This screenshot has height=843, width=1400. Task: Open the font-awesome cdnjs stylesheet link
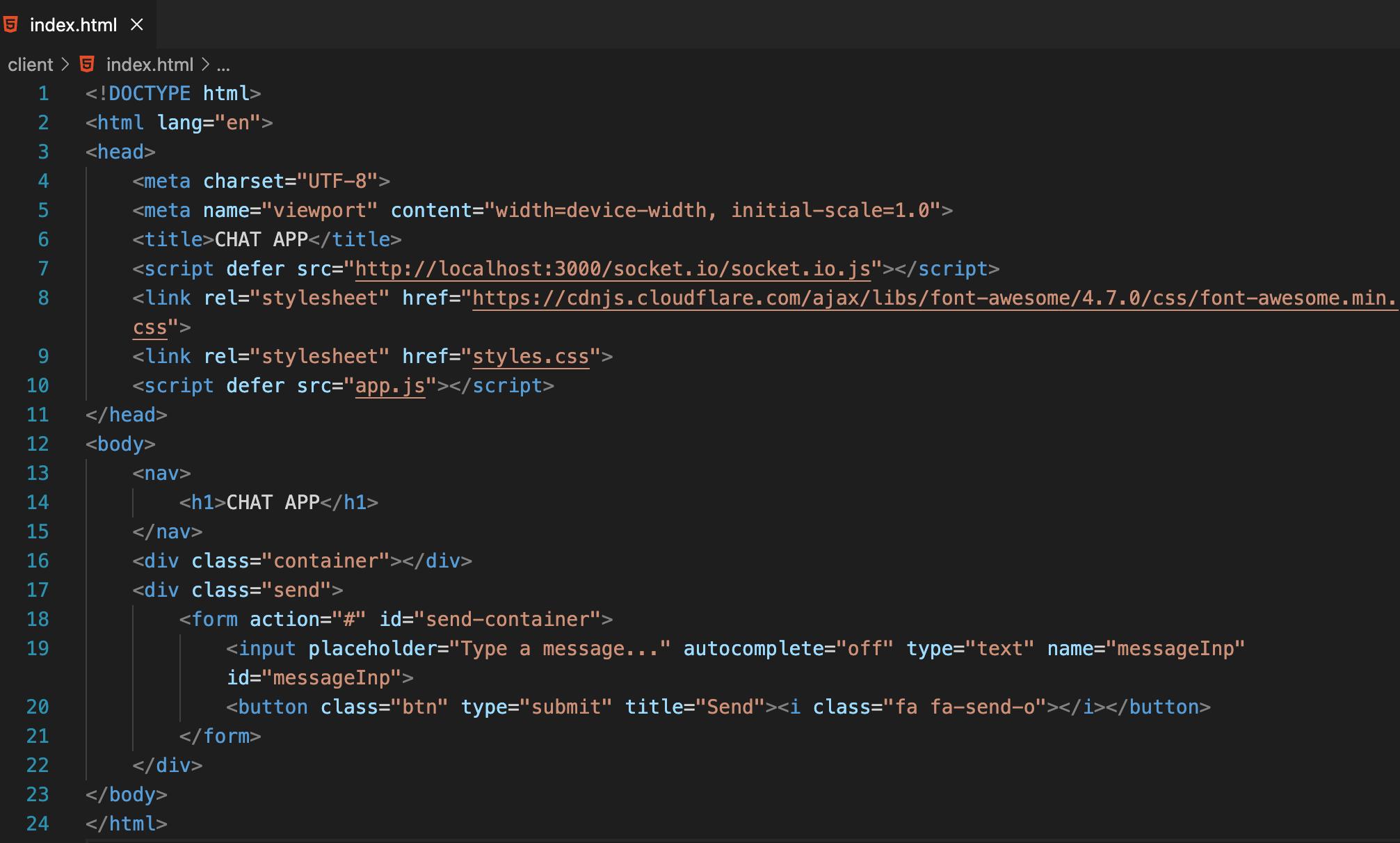pos(935,298)
